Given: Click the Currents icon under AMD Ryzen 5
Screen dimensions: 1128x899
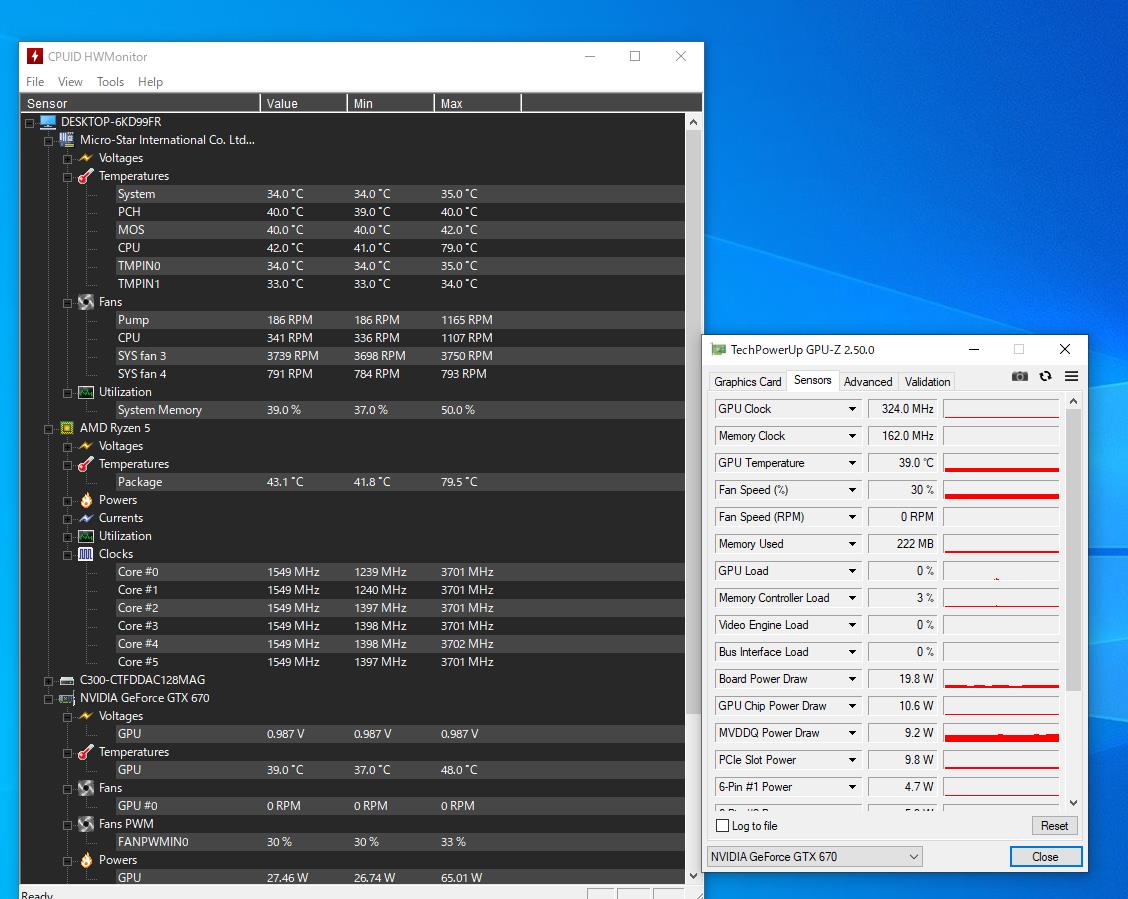Looking at the screenshot, I should point(86,518).
